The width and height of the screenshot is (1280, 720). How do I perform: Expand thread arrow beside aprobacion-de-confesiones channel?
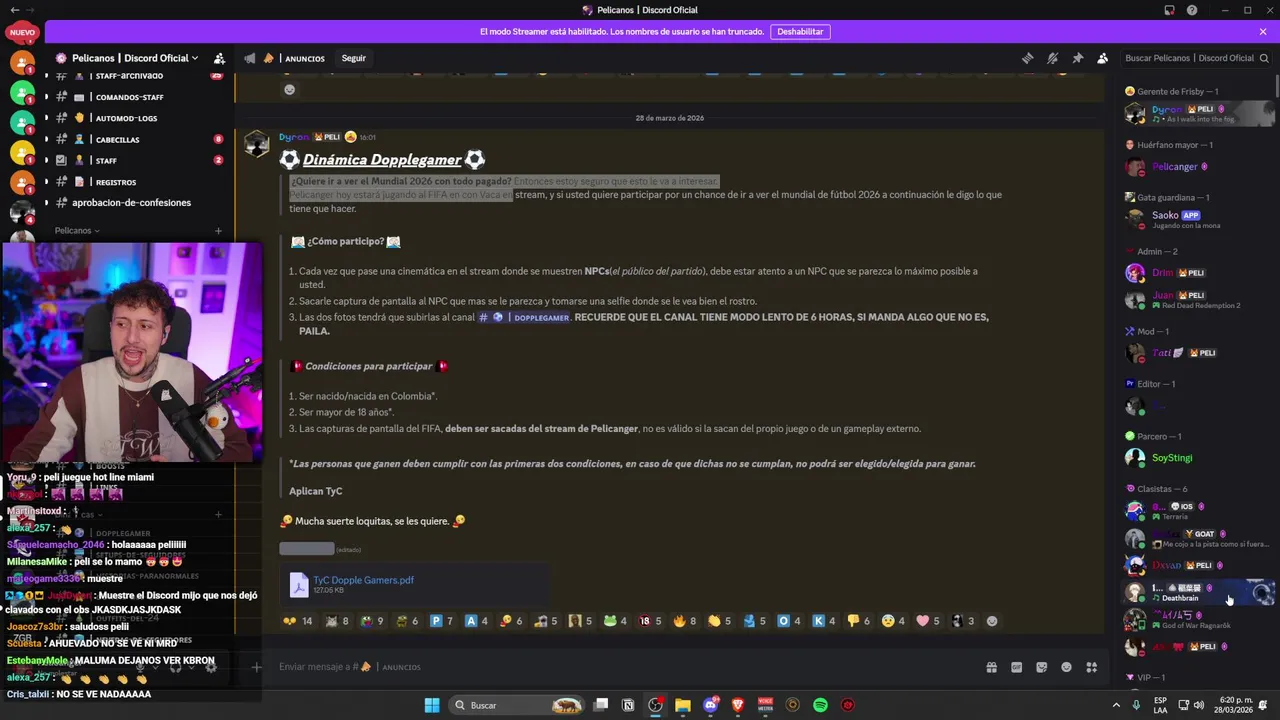tap(46, 202)
